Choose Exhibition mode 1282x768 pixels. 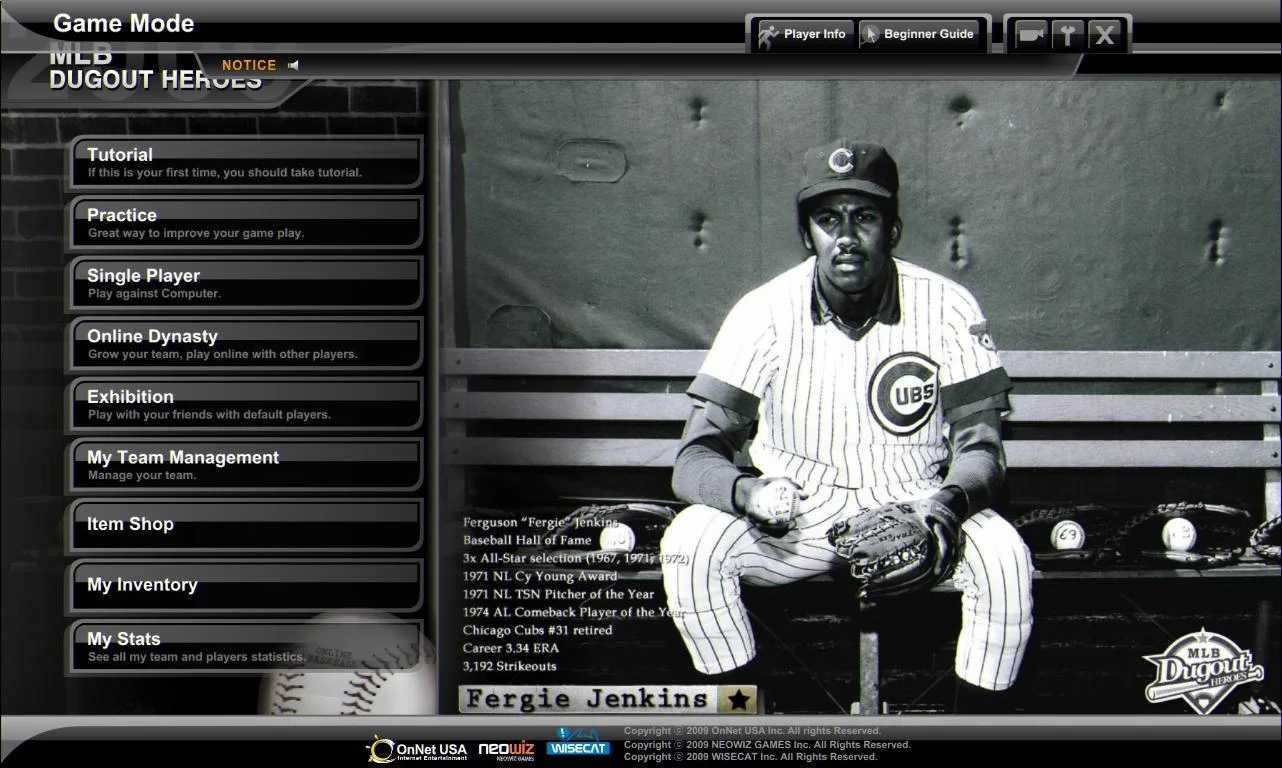coord(246,404)
